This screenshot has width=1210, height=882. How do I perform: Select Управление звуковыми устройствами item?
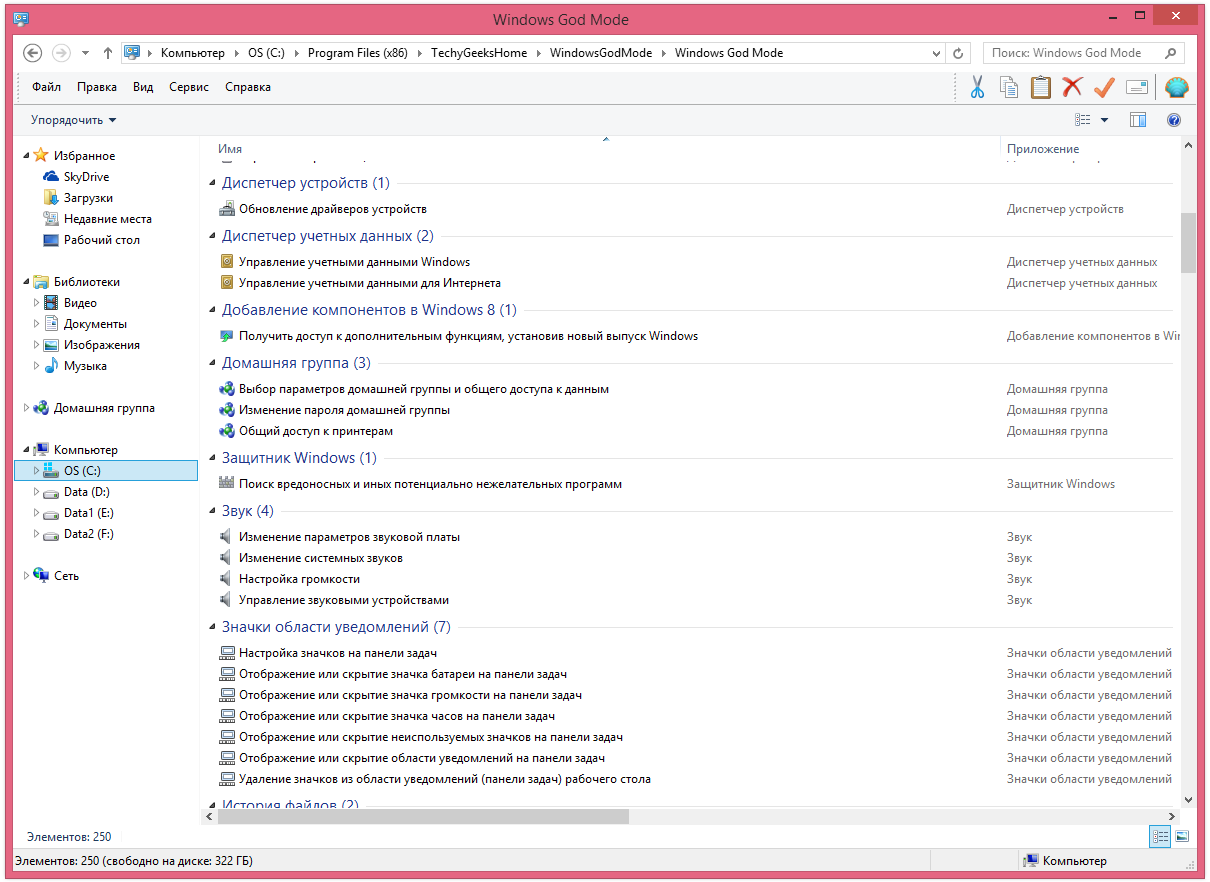[343, 600]
